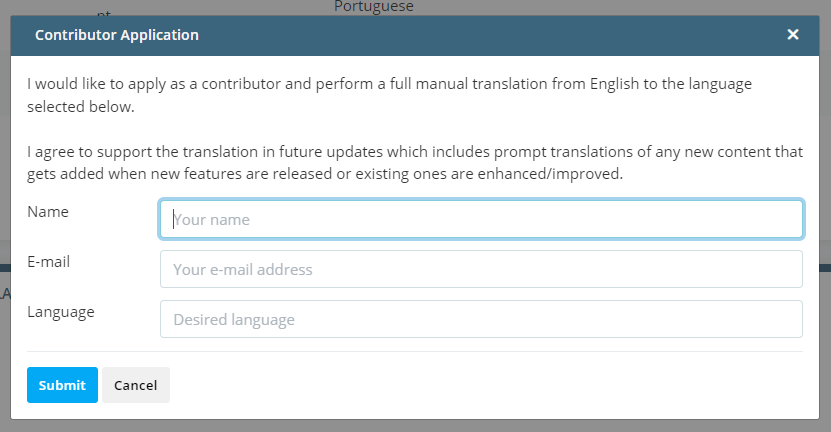Image resolution: width=831 pixels, height=432 pixels.
Task: Submit the contributor application
Action: tap(63, 385)
